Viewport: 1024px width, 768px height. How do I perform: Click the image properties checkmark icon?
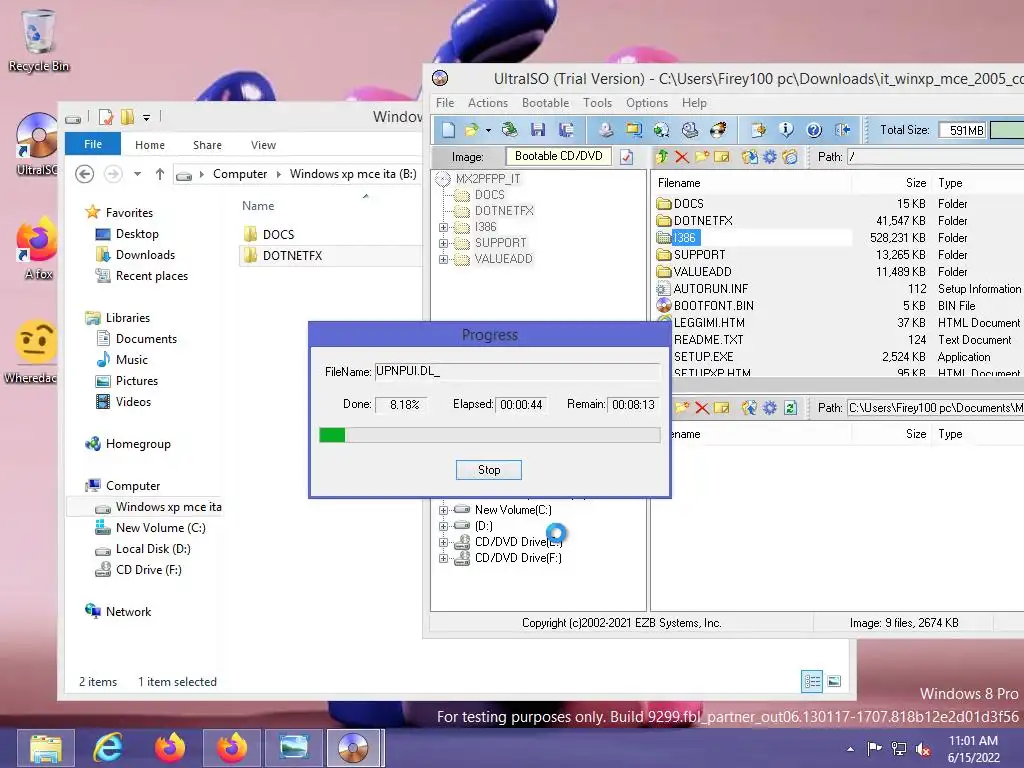(x=626, y=157)
